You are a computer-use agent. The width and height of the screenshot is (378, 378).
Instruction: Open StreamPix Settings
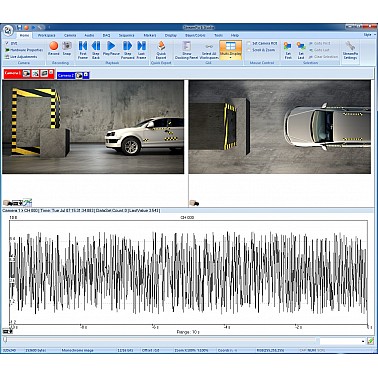(x=350, y=50)
